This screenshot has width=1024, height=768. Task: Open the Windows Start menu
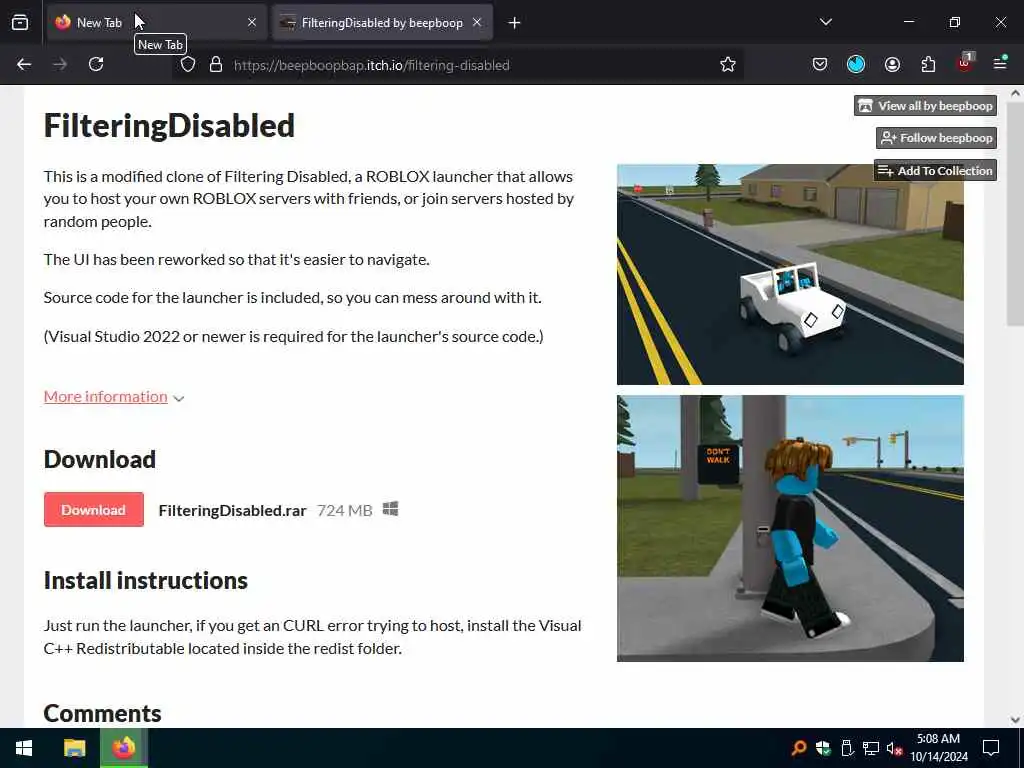click(x=24, y=748)
